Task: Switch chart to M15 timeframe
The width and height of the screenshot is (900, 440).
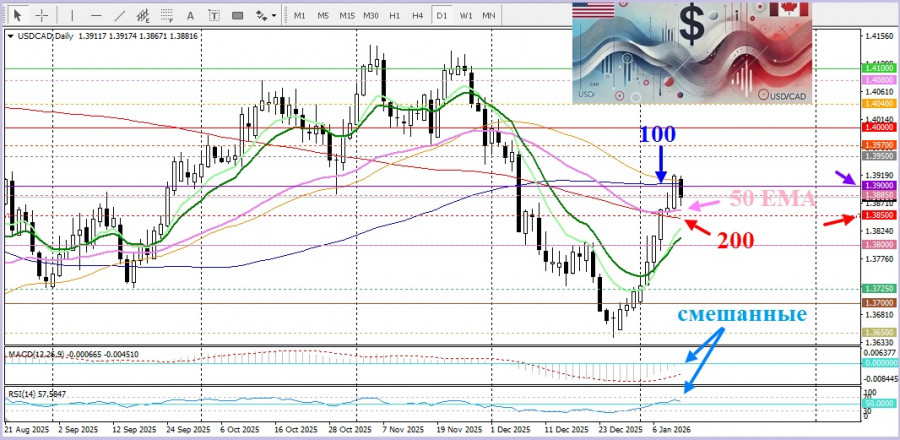Action: [x=347, y=16]
